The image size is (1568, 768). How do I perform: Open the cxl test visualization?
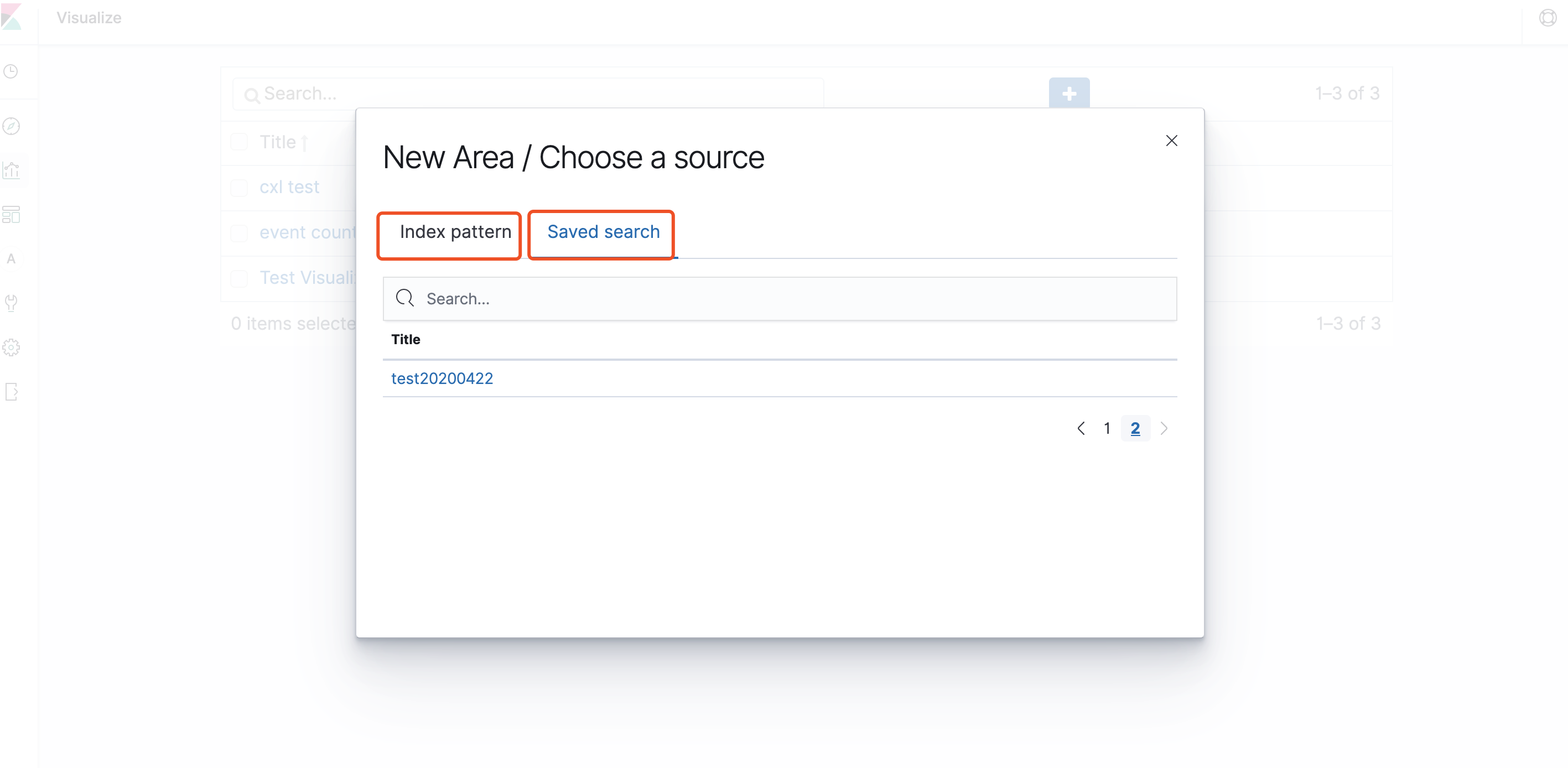pyautogui.click(x=289, y=187)
